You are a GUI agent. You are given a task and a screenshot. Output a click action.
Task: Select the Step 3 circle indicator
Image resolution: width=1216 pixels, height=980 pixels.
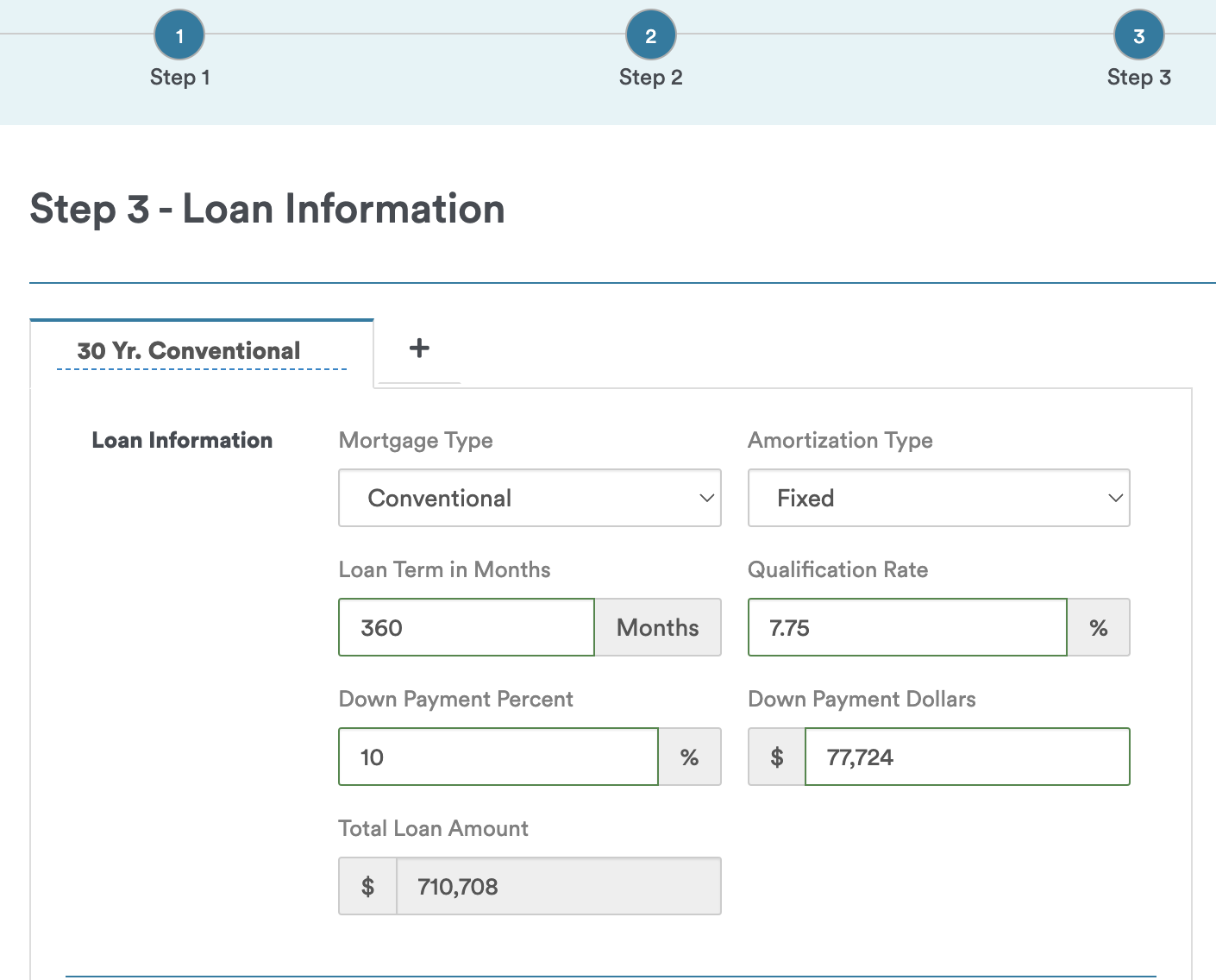tap(1138, 35)
